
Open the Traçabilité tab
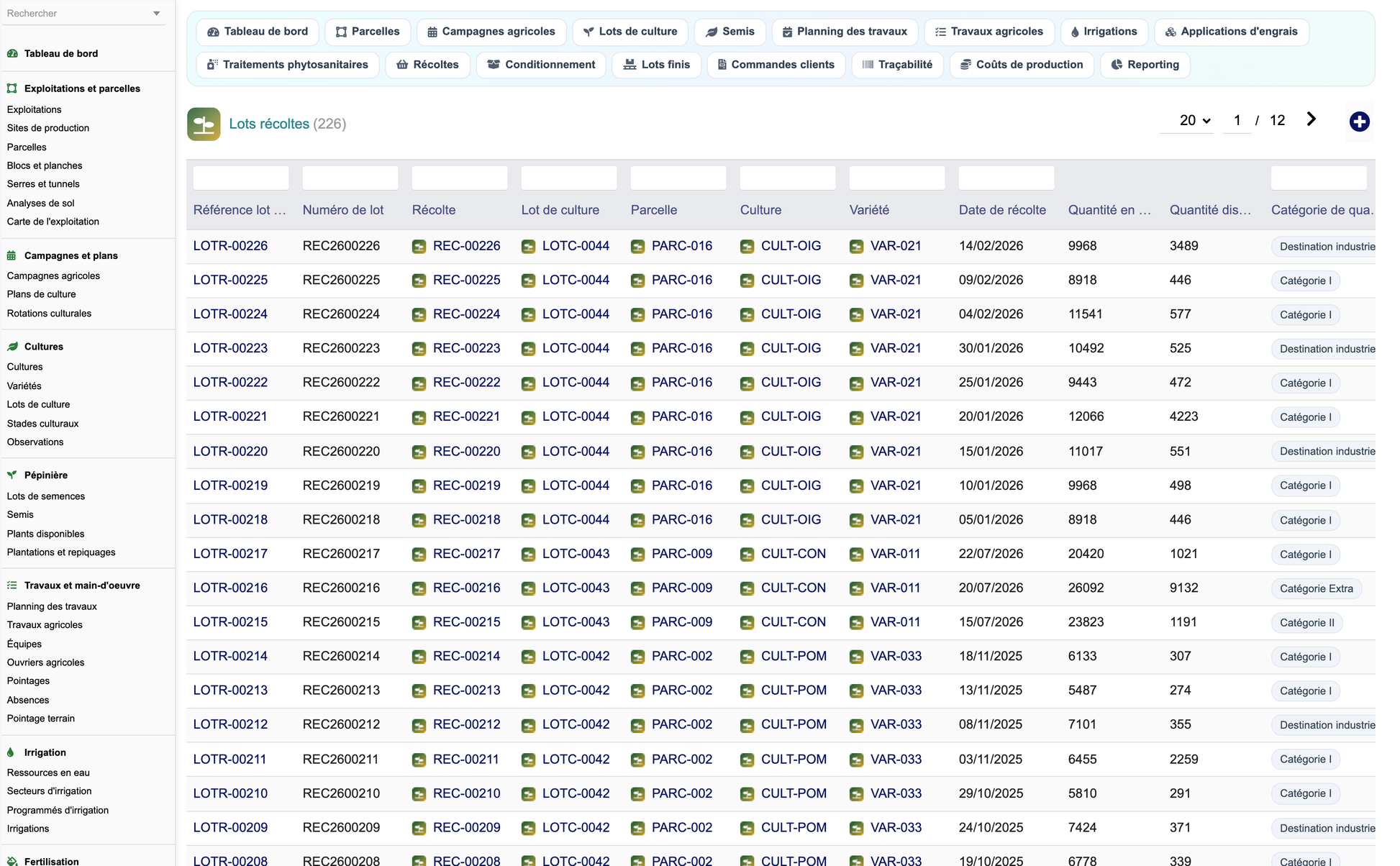pos(898,65)
